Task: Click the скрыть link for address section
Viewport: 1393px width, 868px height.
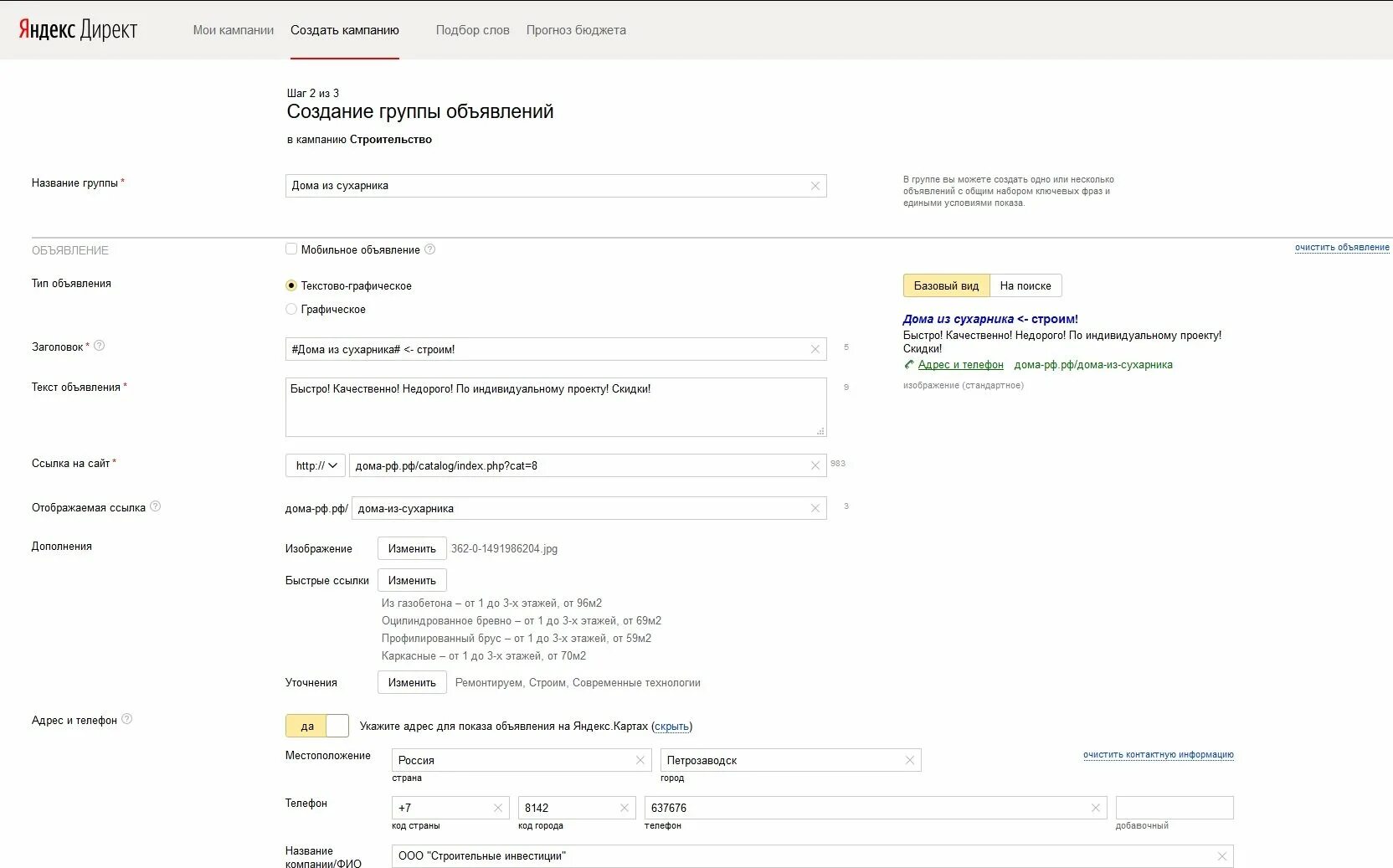Action: (671, 727)
